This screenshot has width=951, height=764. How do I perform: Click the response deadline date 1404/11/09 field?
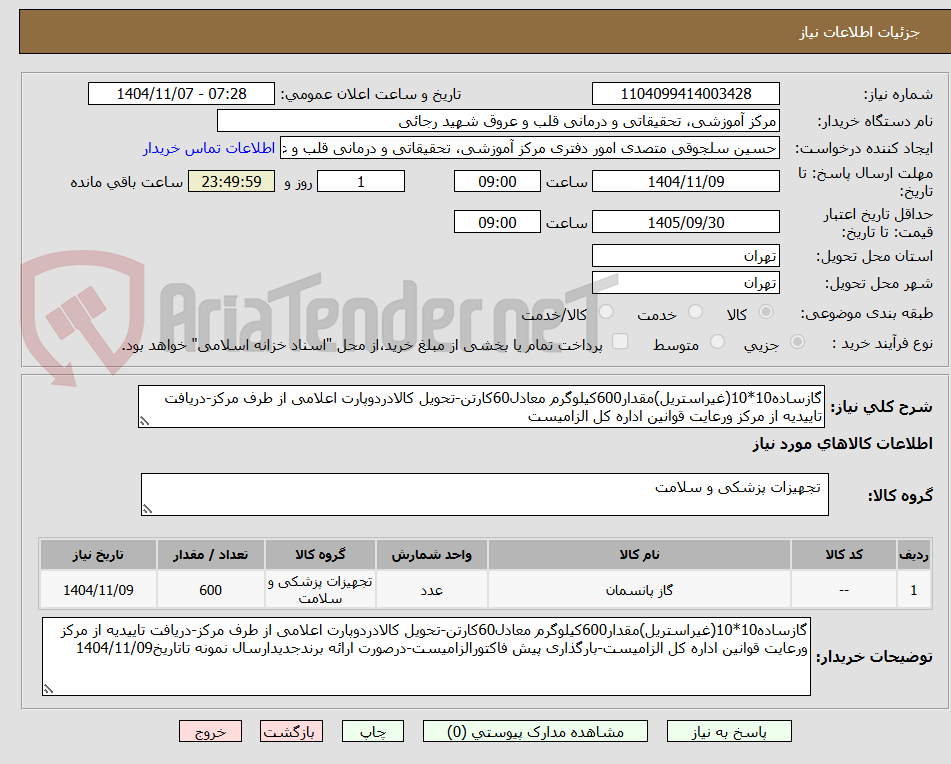point(685,181)
